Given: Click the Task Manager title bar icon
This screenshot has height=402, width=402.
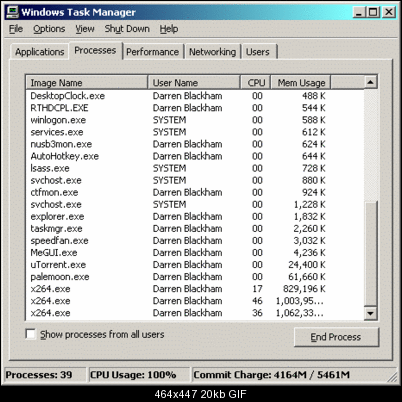Looking at the screenshot, I should 12,12.
